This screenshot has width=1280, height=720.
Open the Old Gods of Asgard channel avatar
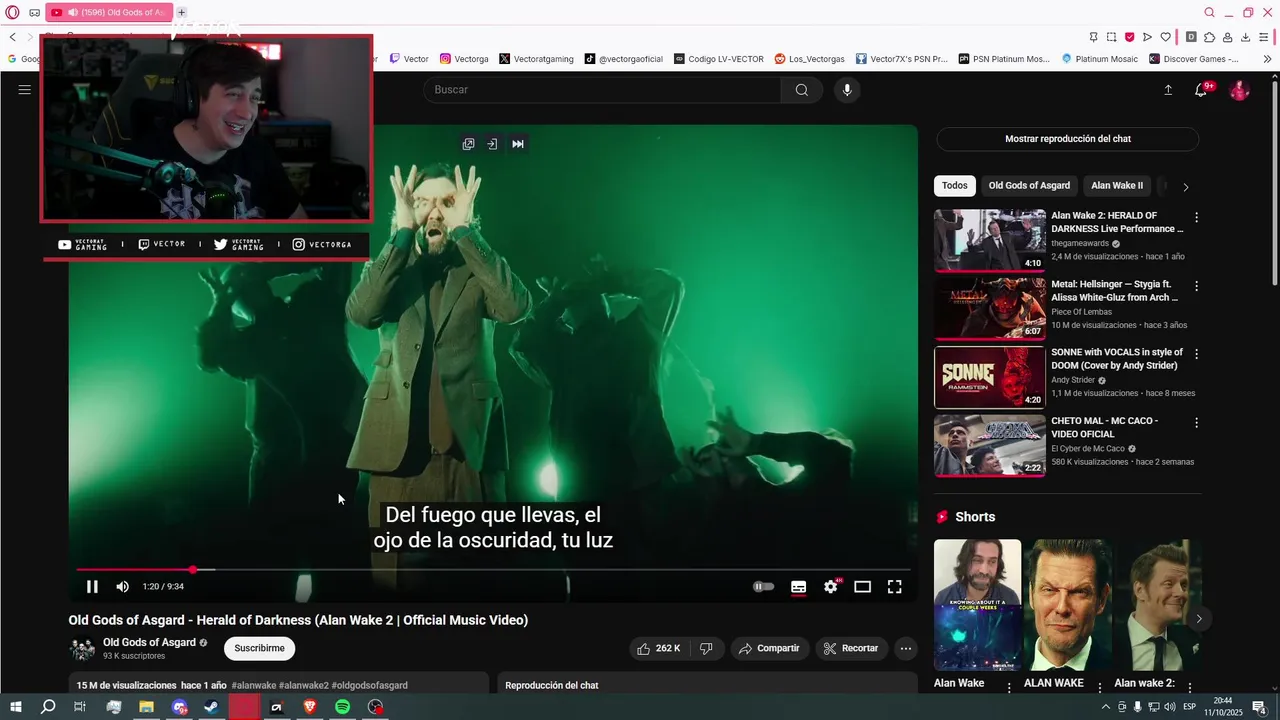[82, 649]
